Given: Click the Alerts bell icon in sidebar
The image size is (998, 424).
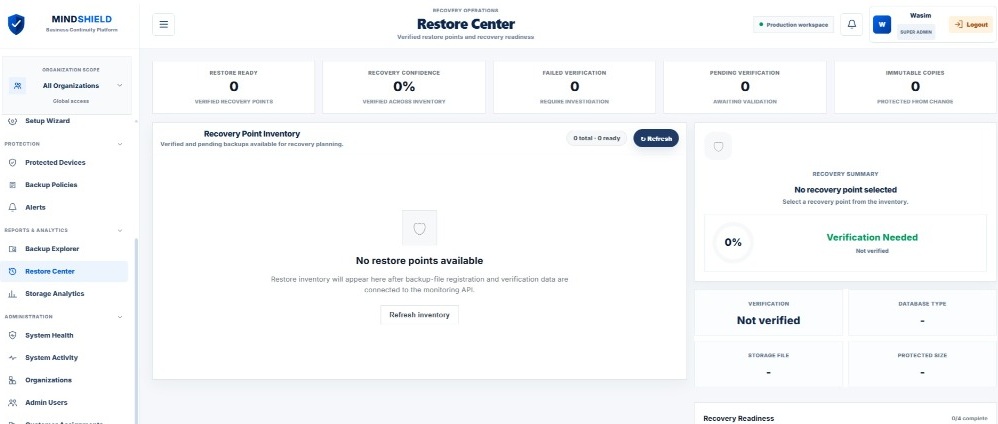Looking at the screenshot, I should click(12, 207).
